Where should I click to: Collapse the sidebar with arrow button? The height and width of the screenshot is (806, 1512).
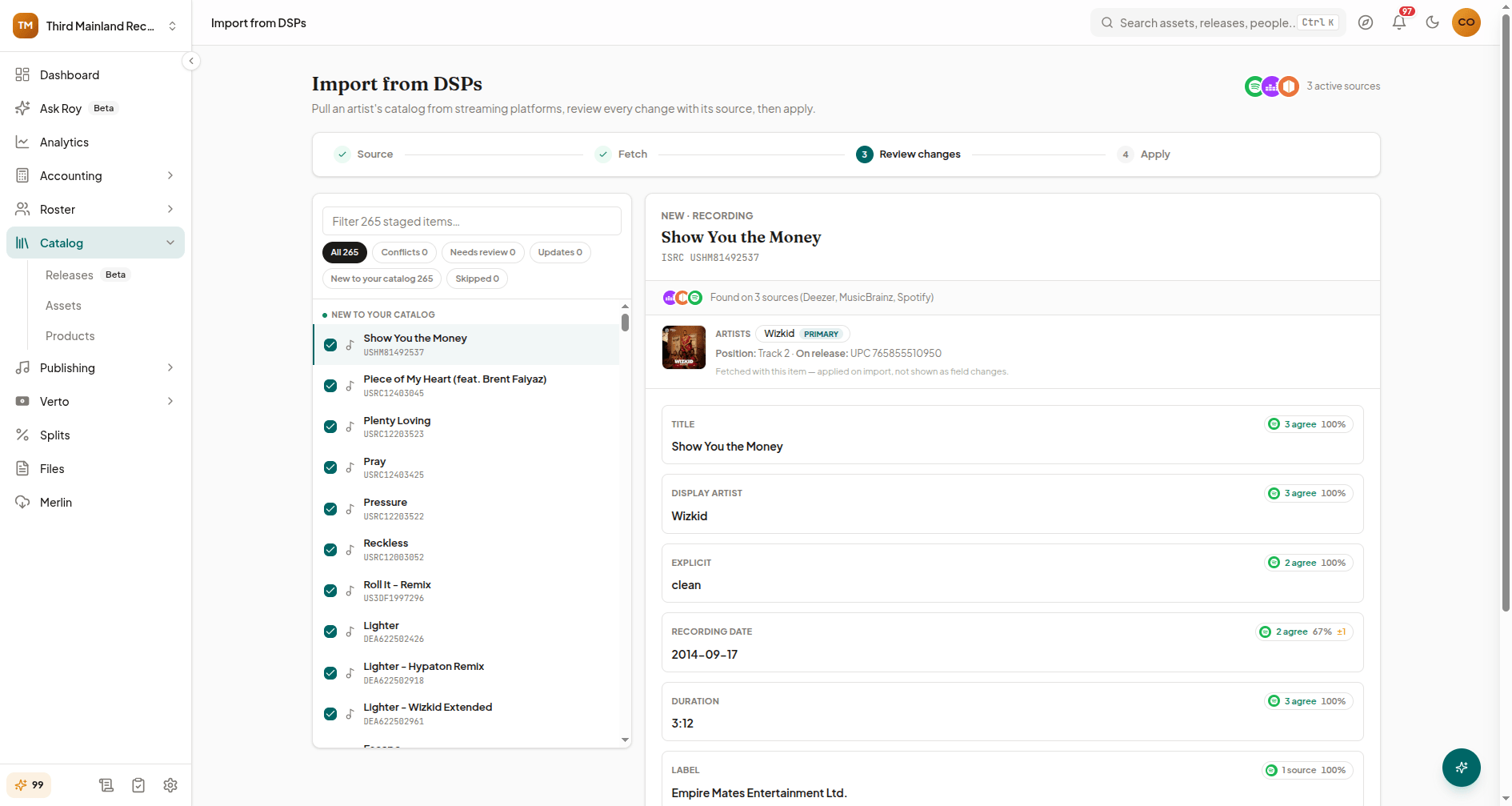click(x=191, y=61)
